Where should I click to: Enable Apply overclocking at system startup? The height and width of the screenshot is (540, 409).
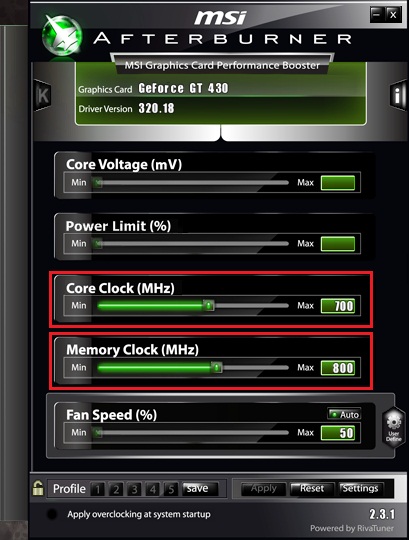[x=52, y=514]
